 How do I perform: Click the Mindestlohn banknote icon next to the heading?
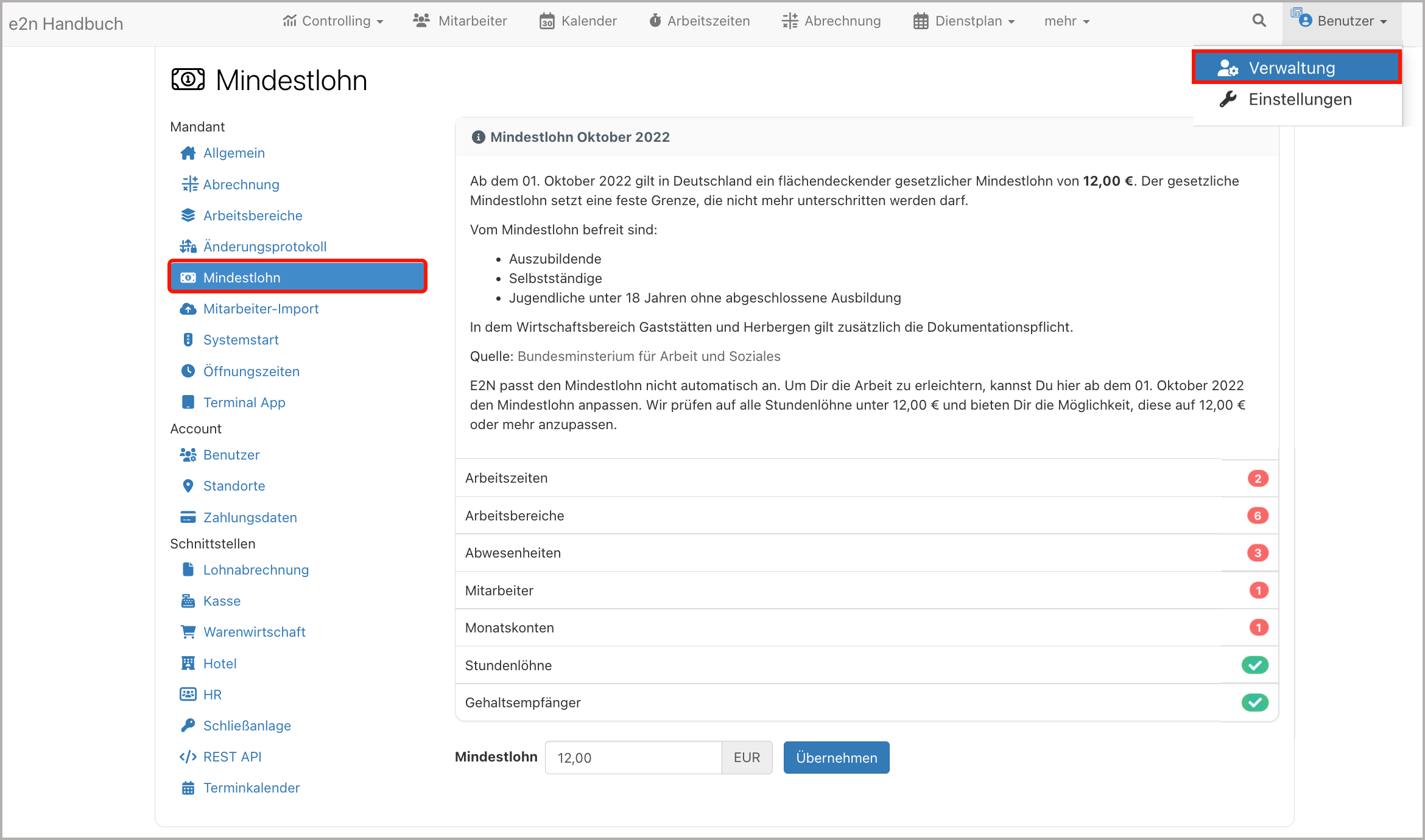click(x=188, y=79)
